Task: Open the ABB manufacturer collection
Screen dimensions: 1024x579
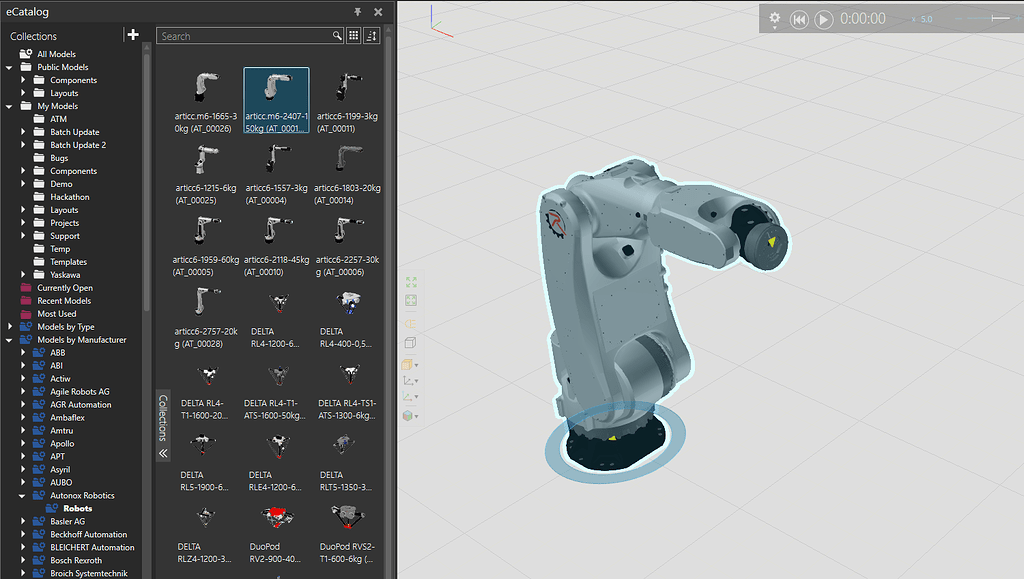Action: [57, 353]
